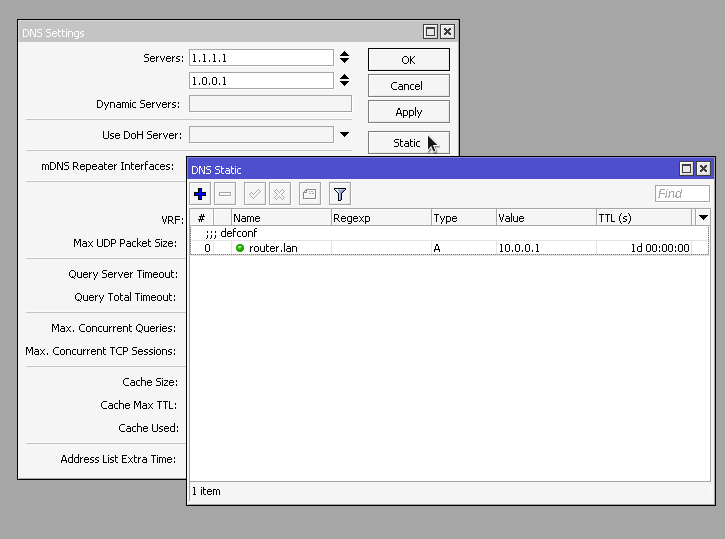This screenshot has width=725, height=539.
Task: Open the column selector dropdown in table header
Action: [x=703, y=217]
